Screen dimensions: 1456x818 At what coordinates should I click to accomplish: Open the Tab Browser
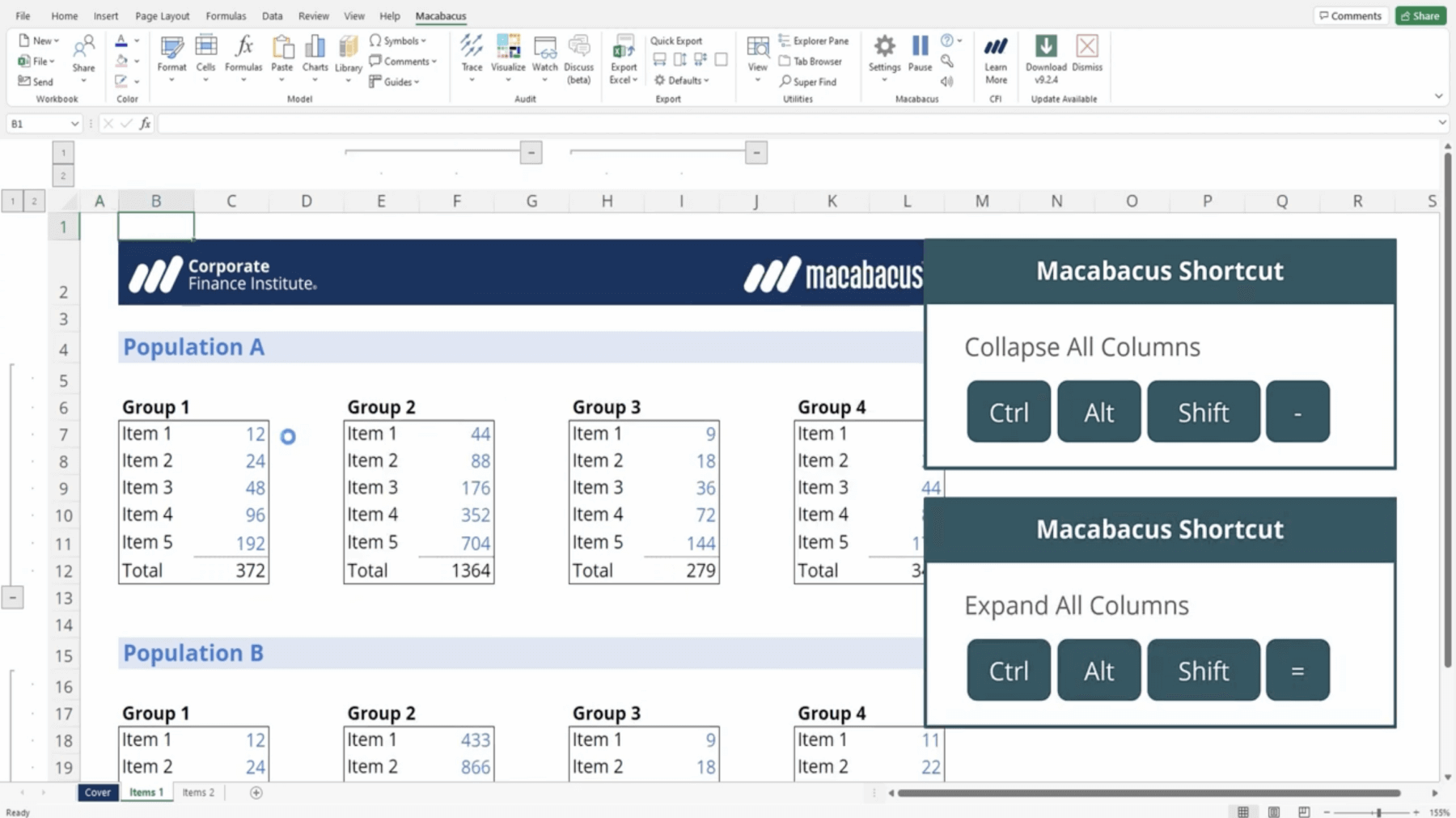click(x=811, y=61)
